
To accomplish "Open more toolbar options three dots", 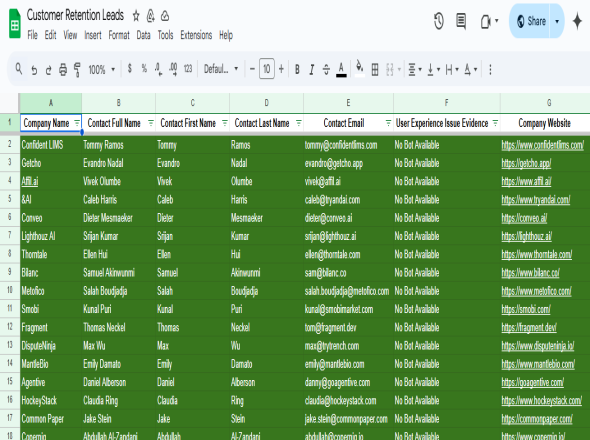I will [x=490, y=70].
